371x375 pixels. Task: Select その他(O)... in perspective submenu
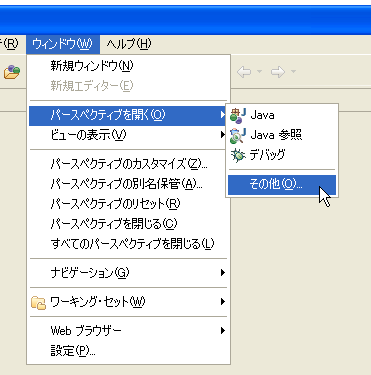click(x=282, y=184)
